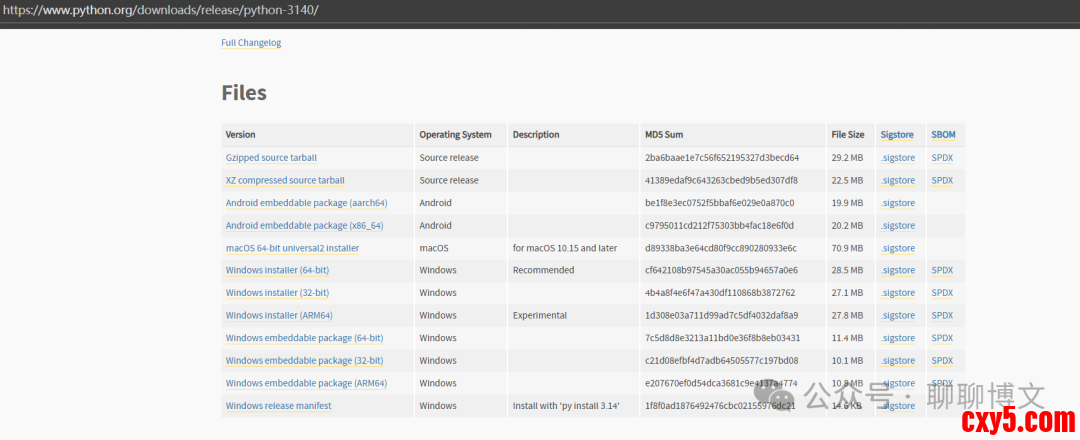The image size is (1080, 440).
Task: Click the python.org URL in address bar
Action: [x=161, y=10]
